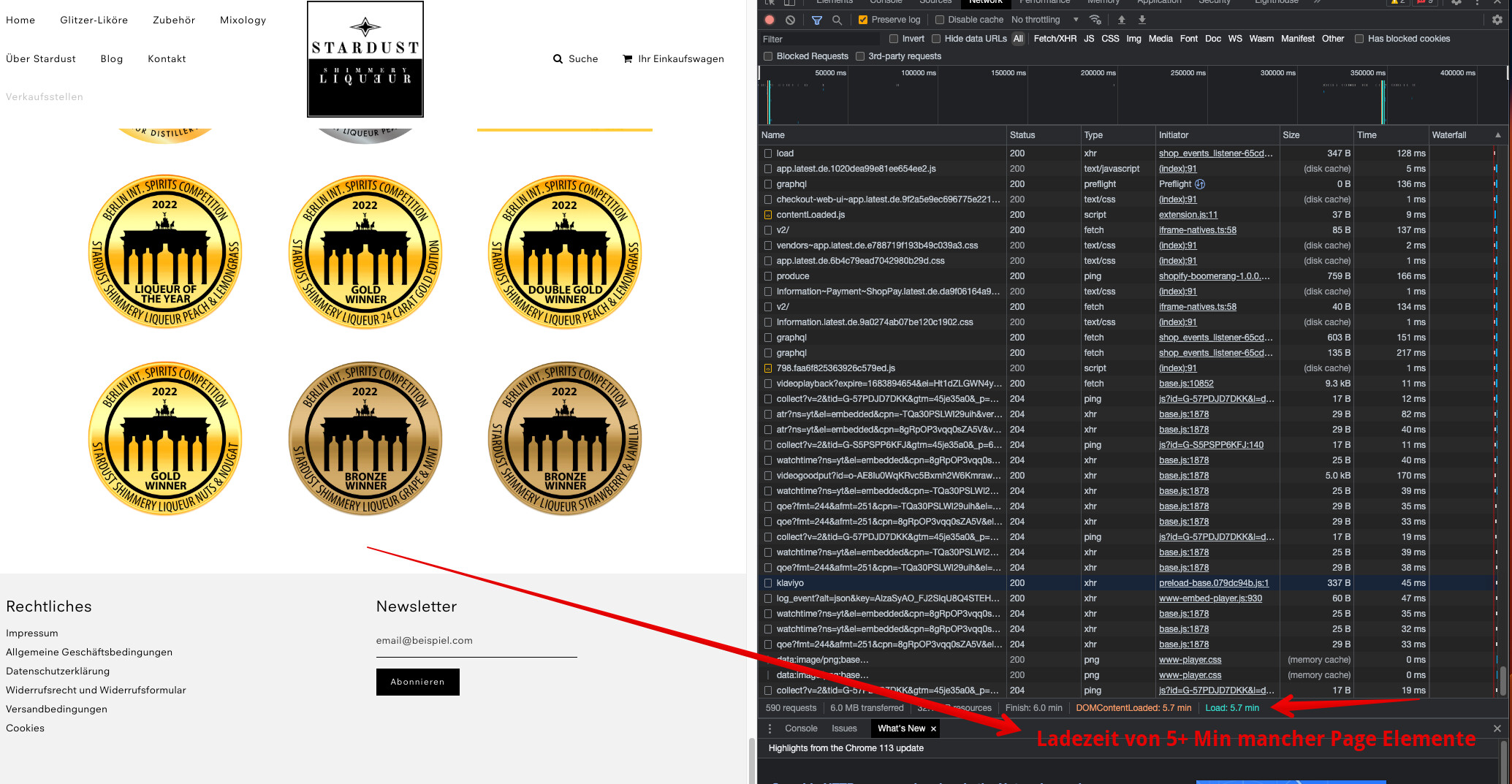The width and height of the screenshot is (1512, 784).
Task: Click the Bronze Winner Grape & Mint medal
Action: (x=365, y=438)
